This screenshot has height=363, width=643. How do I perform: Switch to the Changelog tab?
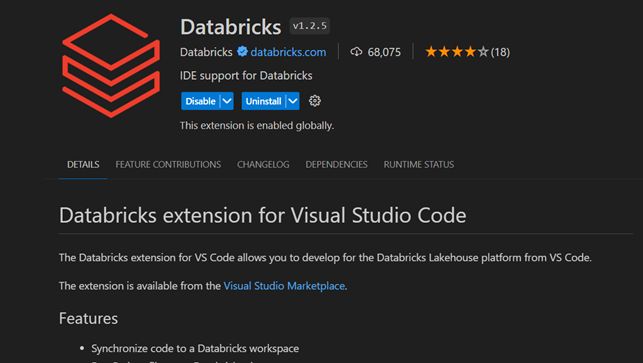coord(263,164)
